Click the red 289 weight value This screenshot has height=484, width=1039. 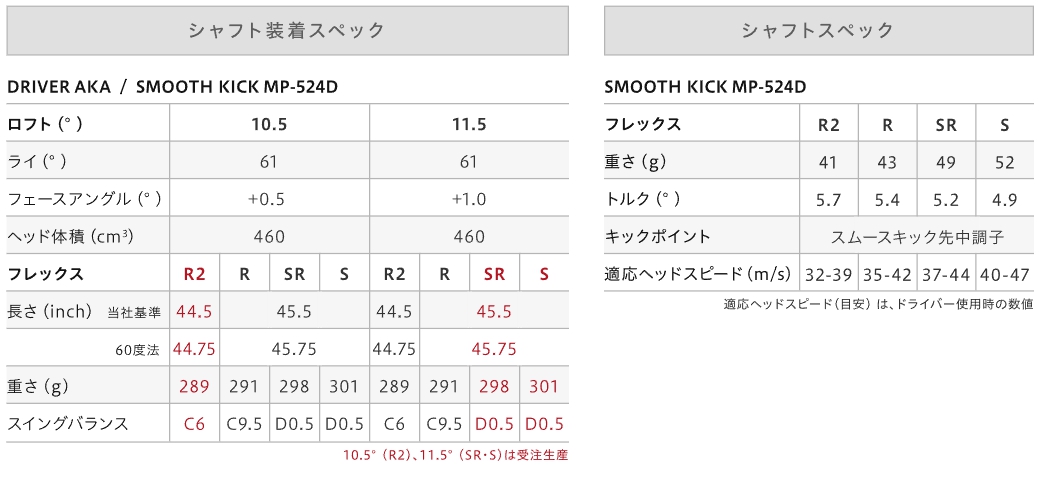coord(194,387)
